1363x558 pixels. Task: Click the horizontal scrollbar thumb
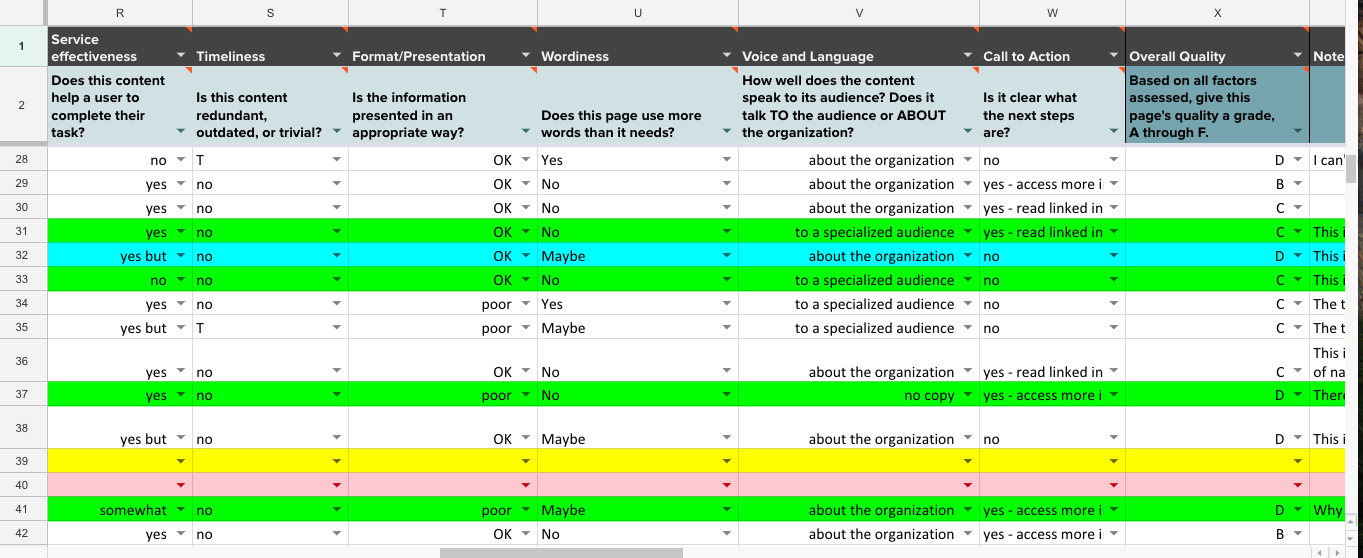[561, 552]
